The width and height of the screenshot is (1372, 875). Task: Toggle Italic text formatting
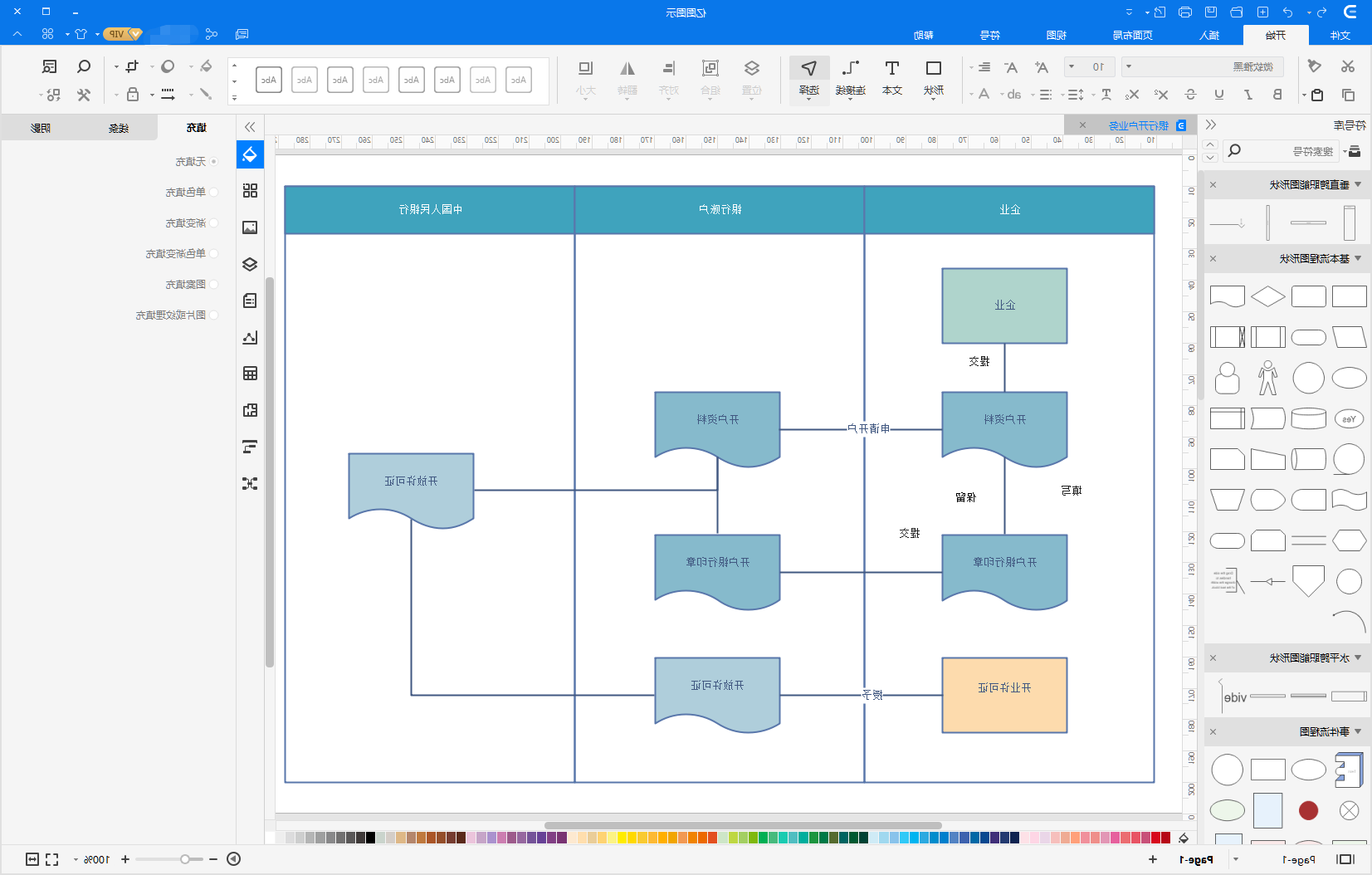tap(1248, 95)
